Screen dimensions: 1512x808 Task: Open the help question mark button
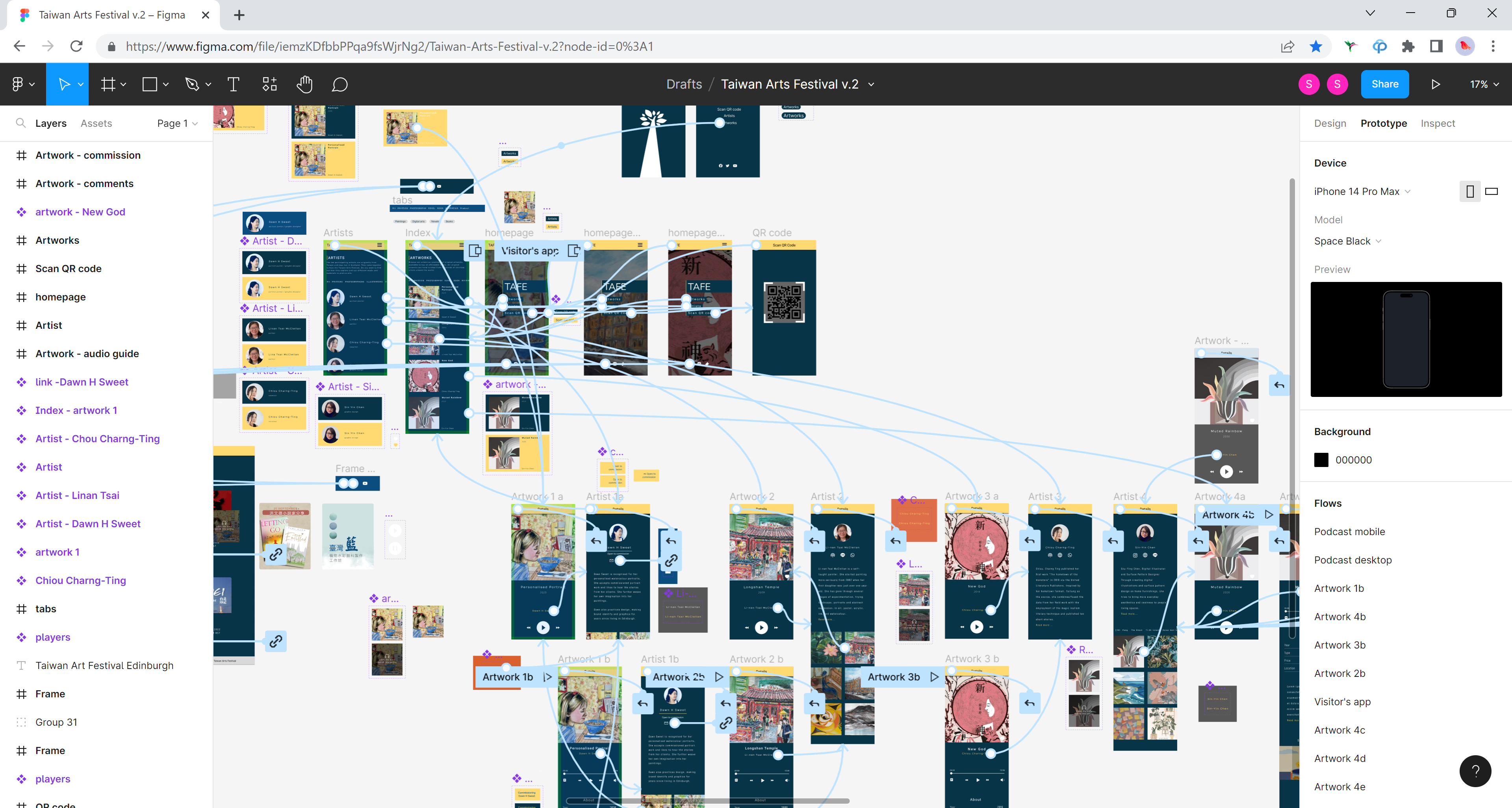click(1475, 771)
